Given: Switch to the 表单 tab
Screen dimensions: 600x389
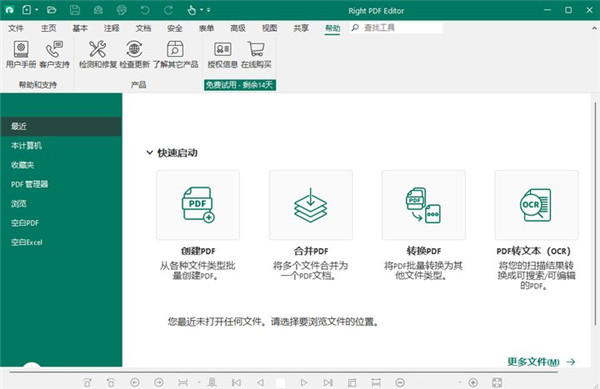Looking at the screenshot, I should click(207, 28).
